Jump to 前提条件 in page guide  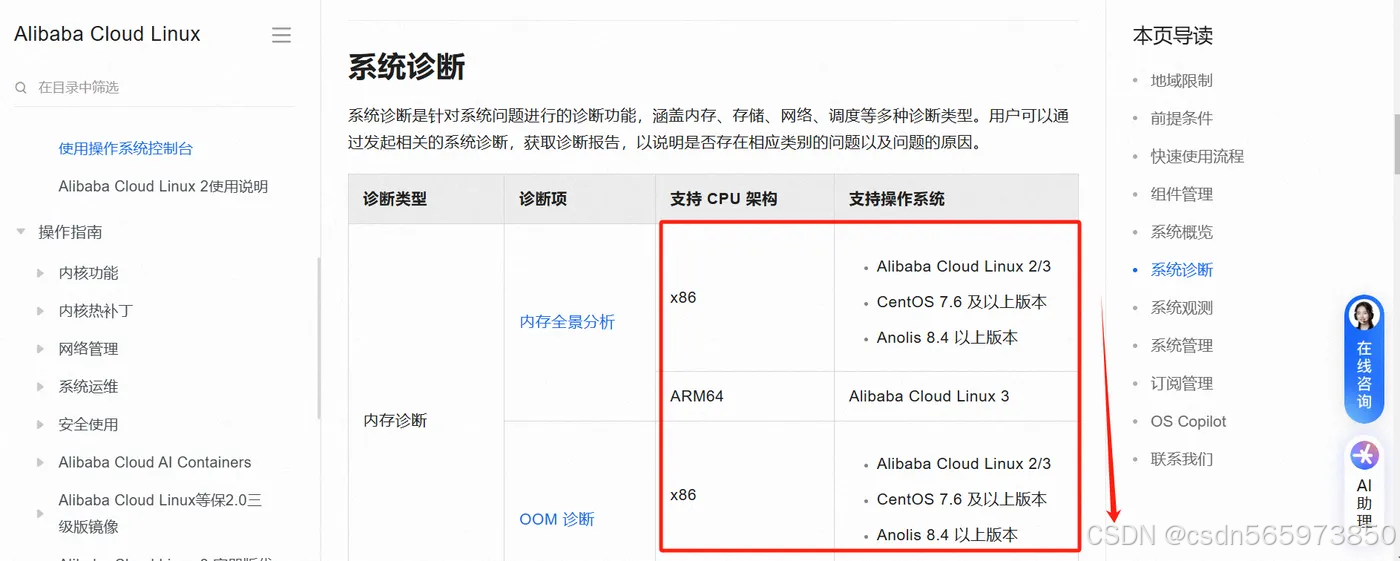point(1181,118)
